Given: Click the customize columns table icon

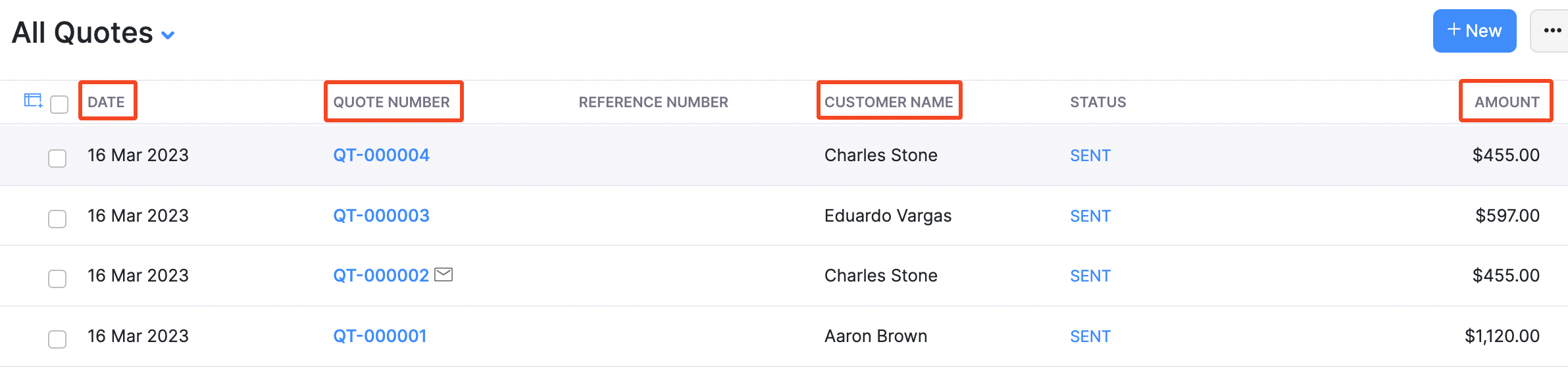Looking at the screenshot, I should pos(33,101).
